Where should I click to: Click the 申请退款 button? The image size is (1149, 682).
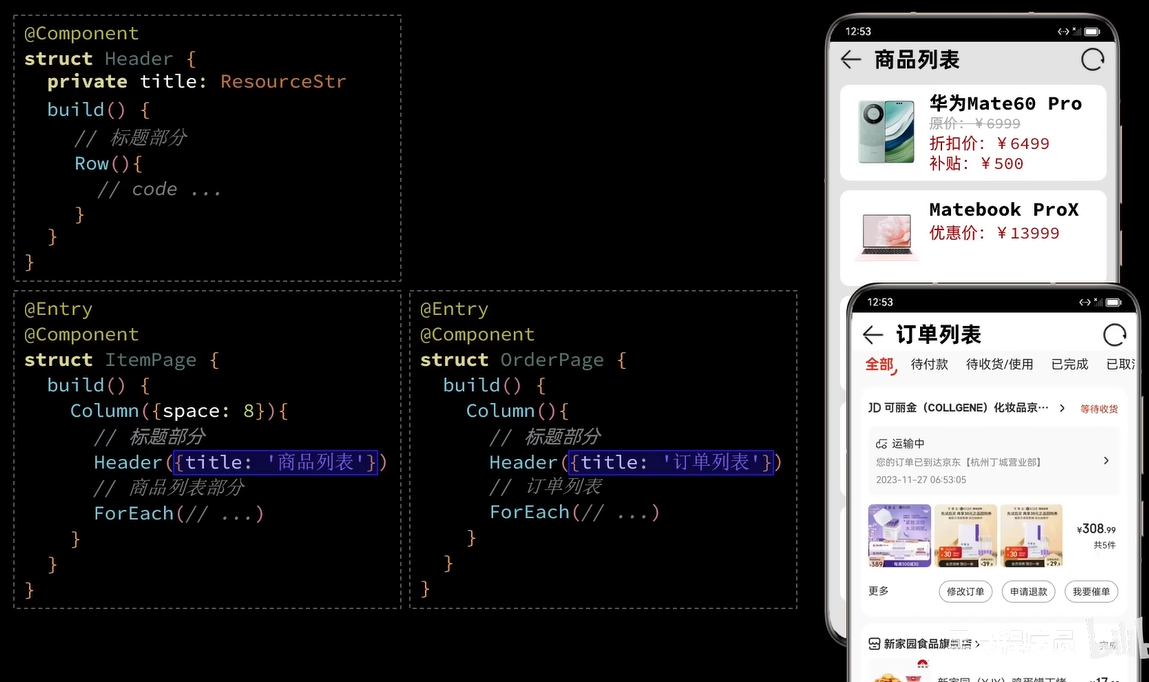coord(1028,591)
